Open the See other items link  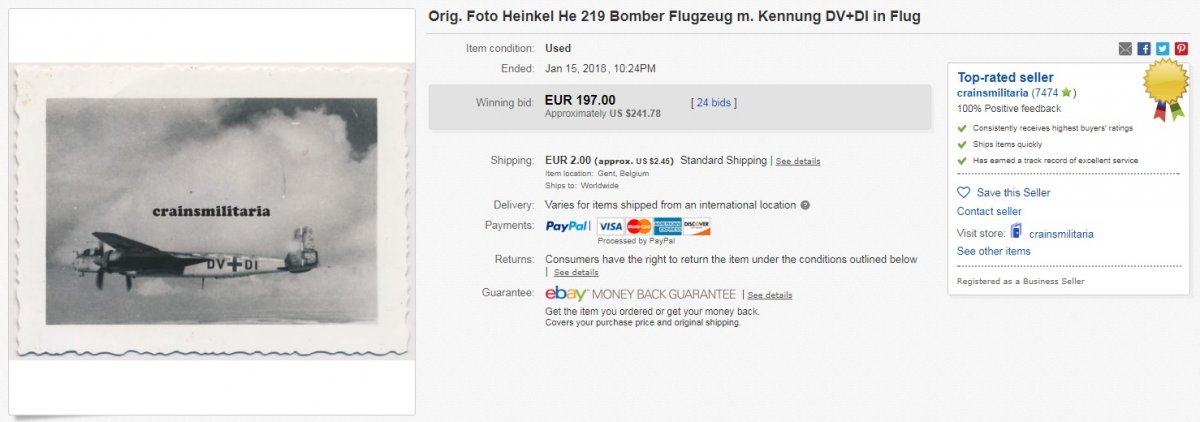[993, 251]
